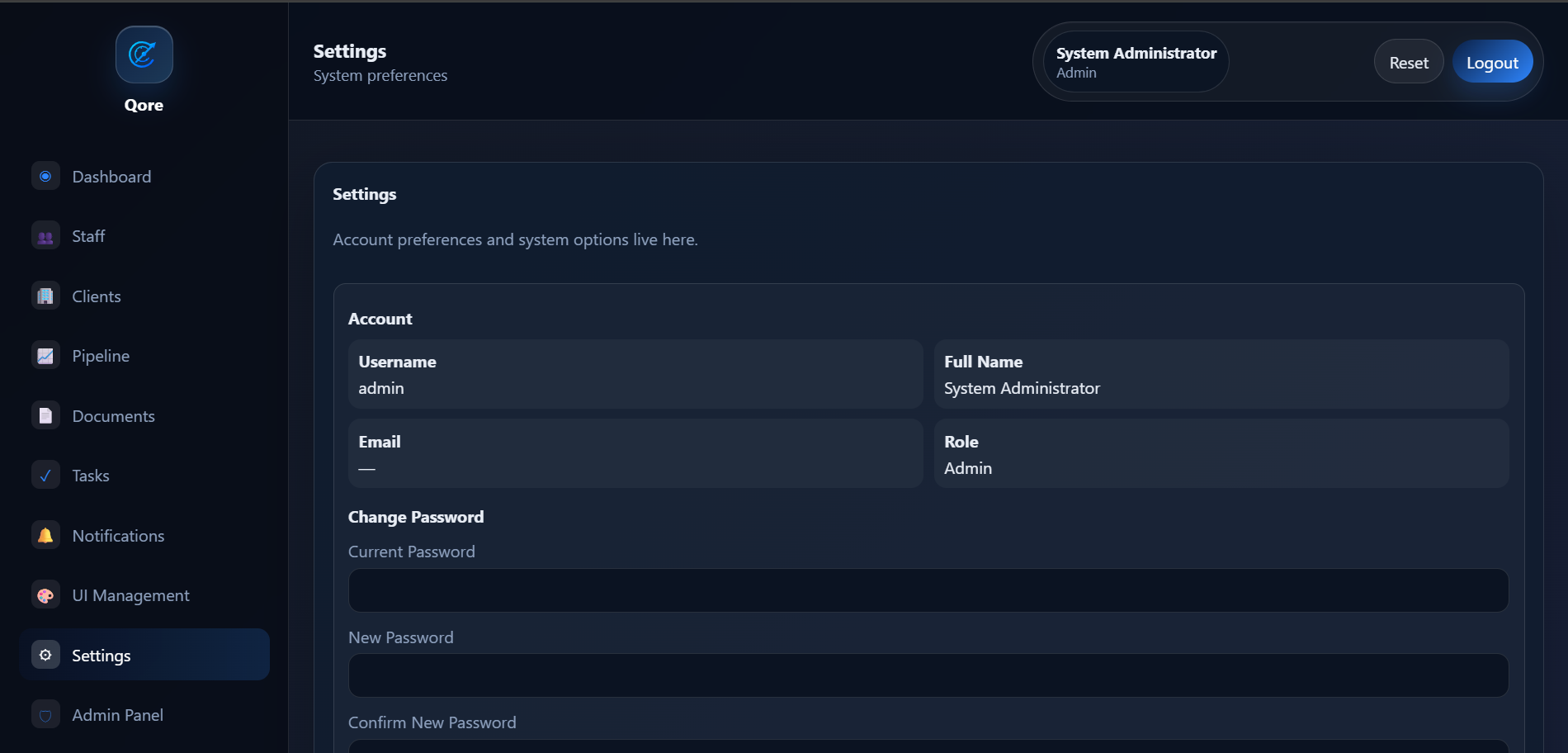The image size is (1568, 753).
Task: Click the UI Management palette icon
Action: point(45,595)
